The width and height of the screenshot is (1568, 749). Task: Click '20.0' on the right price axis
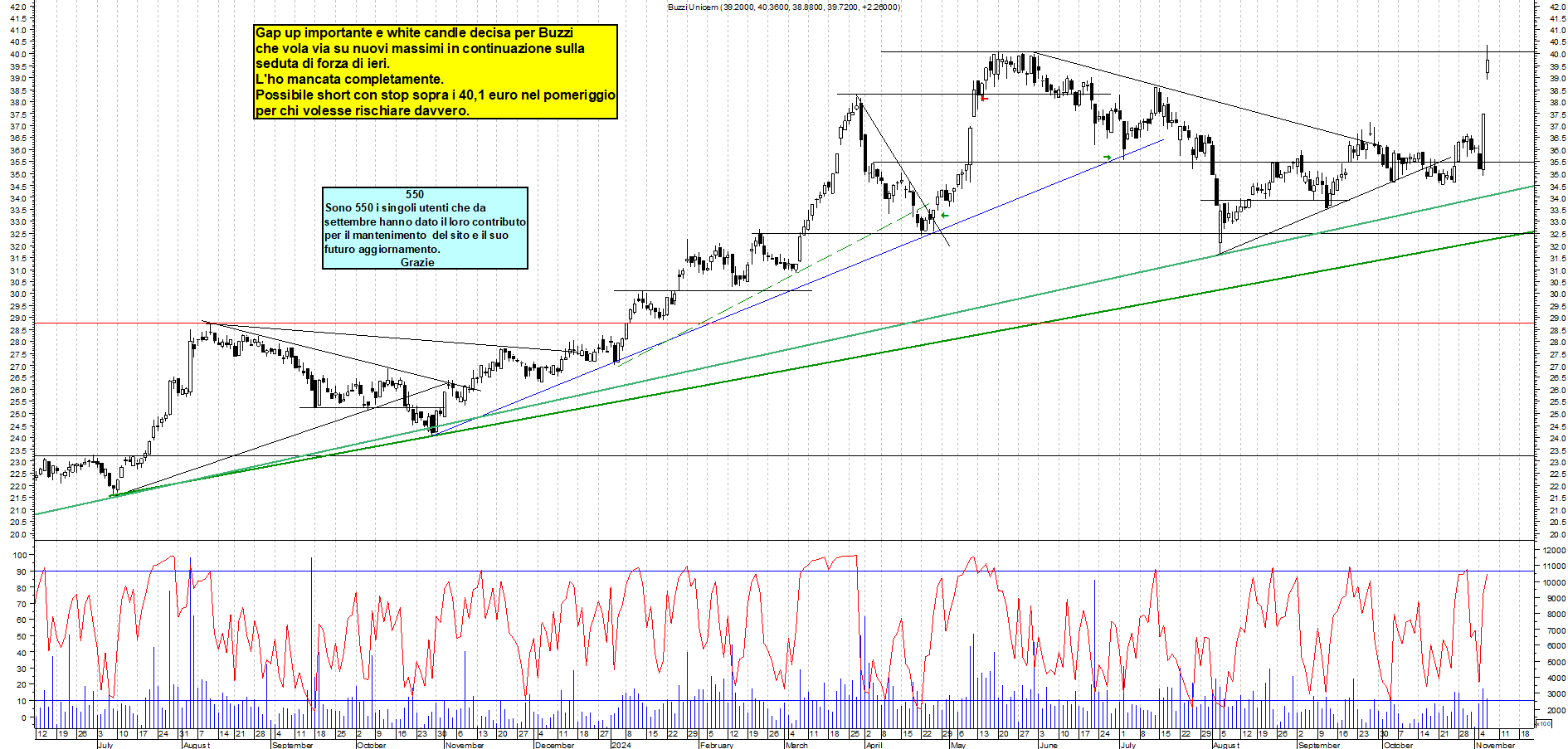coord(1557,535)
